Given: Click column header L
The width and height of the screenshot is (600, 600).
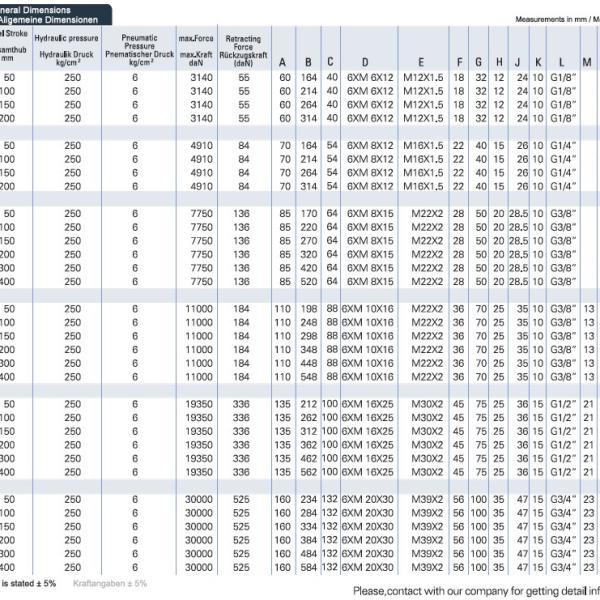Looking at the screenshot, I should 561,62.
